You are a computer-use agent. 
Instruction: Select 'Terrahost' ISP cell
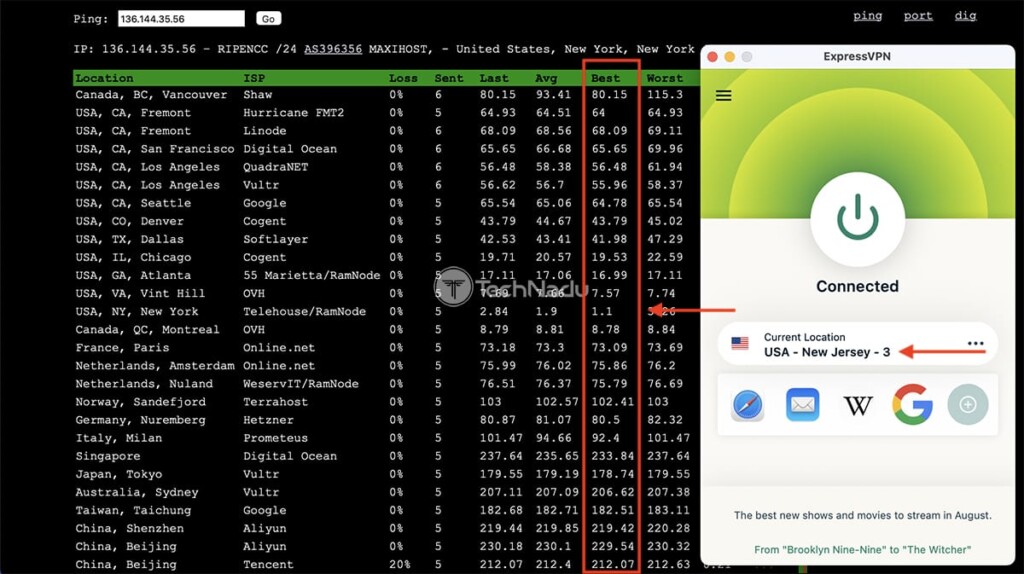(x=276, y=402)
